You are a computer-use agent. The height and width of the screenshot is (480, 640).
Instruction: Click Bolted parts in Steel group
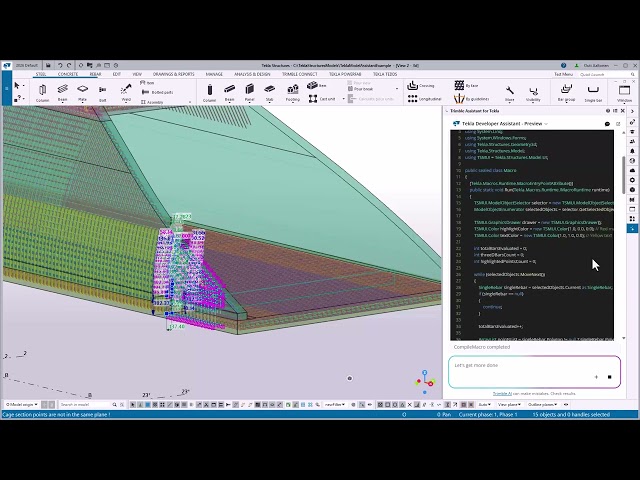(157, 93)
